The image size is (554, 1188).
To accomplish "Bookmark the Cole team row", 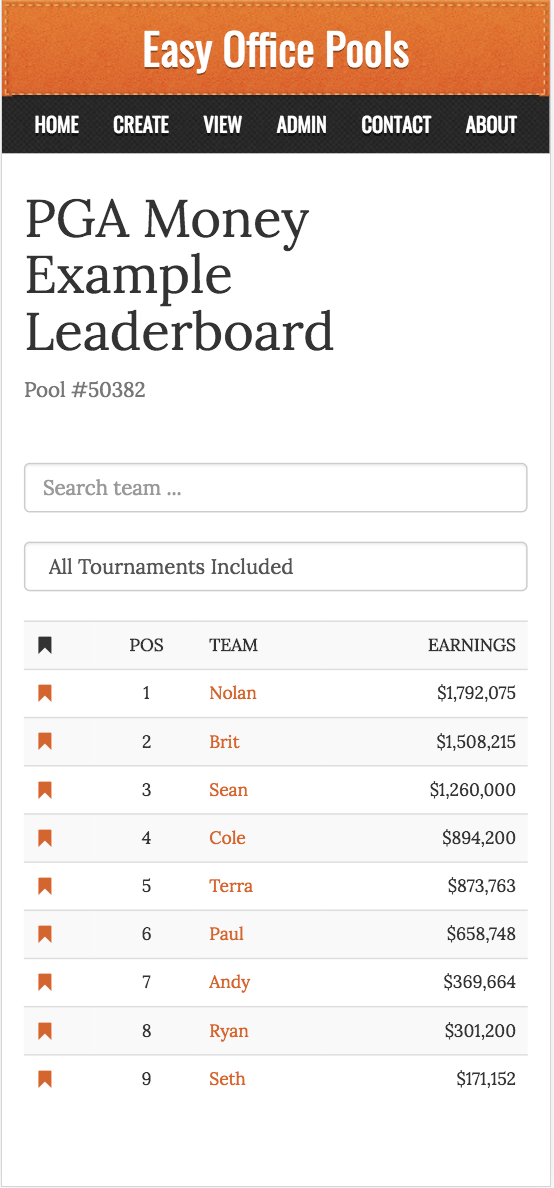I will [x=45, y=838].
